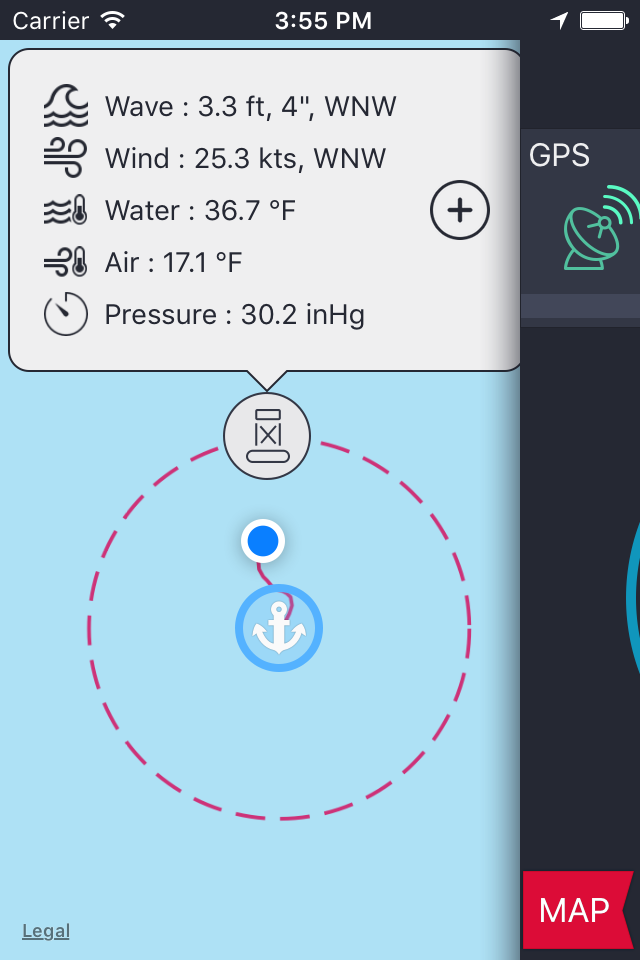640x960 pixels.
Task: Select the 'Water : 36.7 °F' text
Action: [x=200, y=211]
